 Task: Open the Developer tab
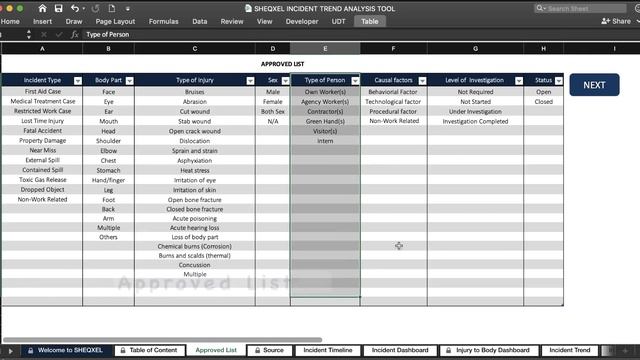coord(302,21)
